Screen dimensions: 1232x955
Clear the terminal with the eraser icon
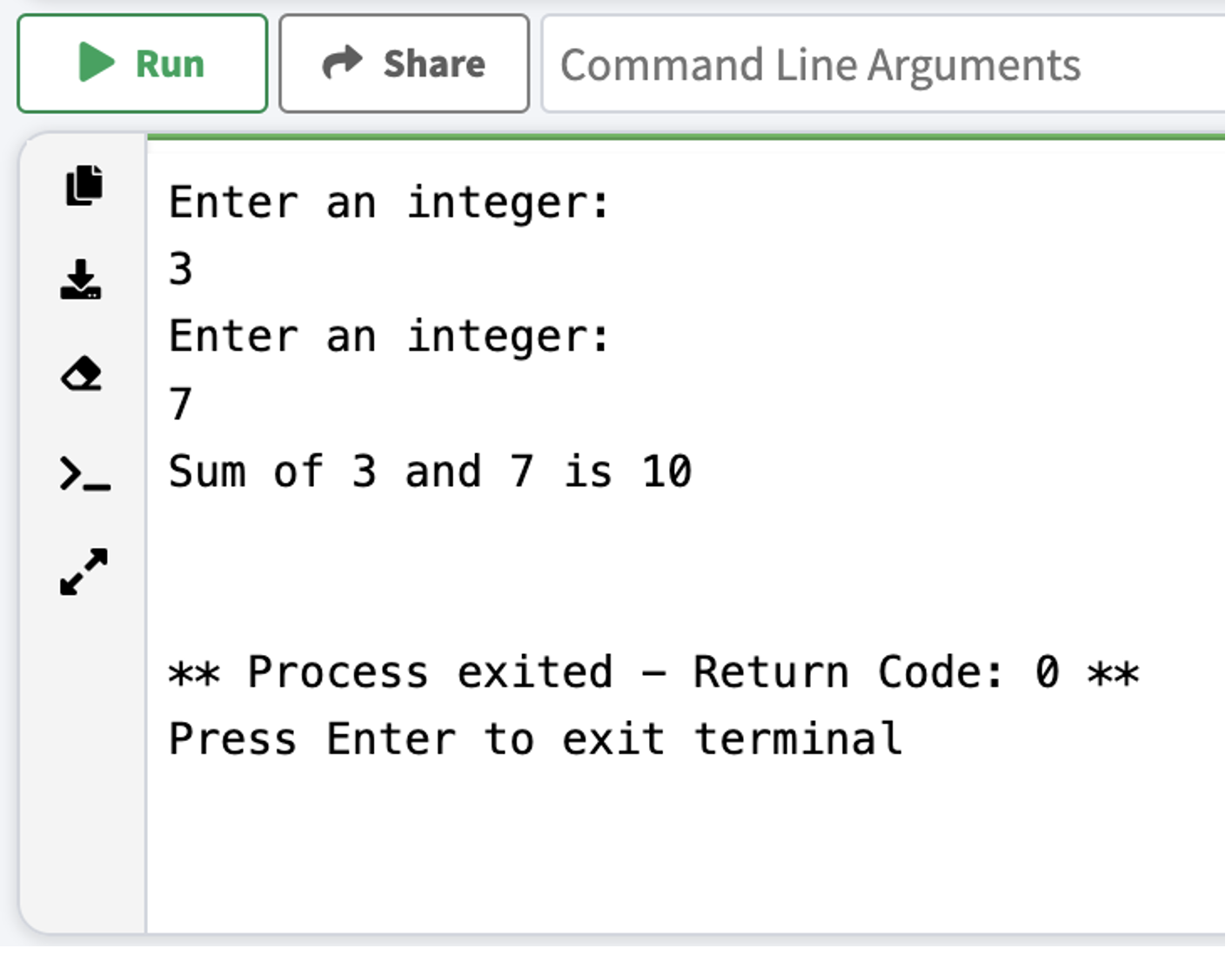coord(82,374)
